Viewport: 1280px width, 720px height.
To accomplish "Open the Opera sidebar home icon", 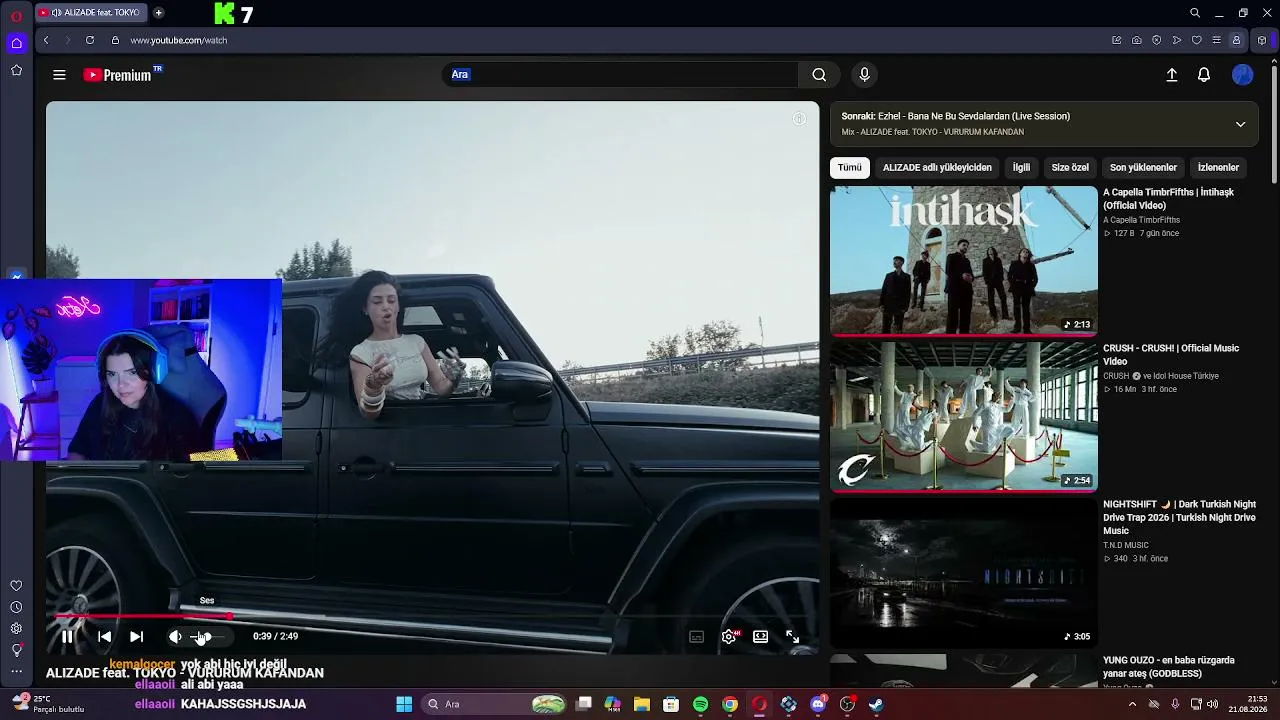I will tap(16, 43).
